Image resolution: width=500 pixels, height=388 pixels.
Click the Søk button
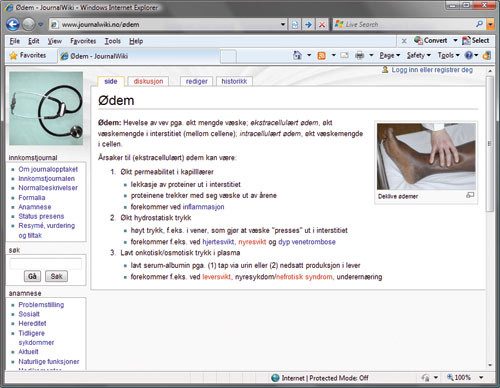56,276
